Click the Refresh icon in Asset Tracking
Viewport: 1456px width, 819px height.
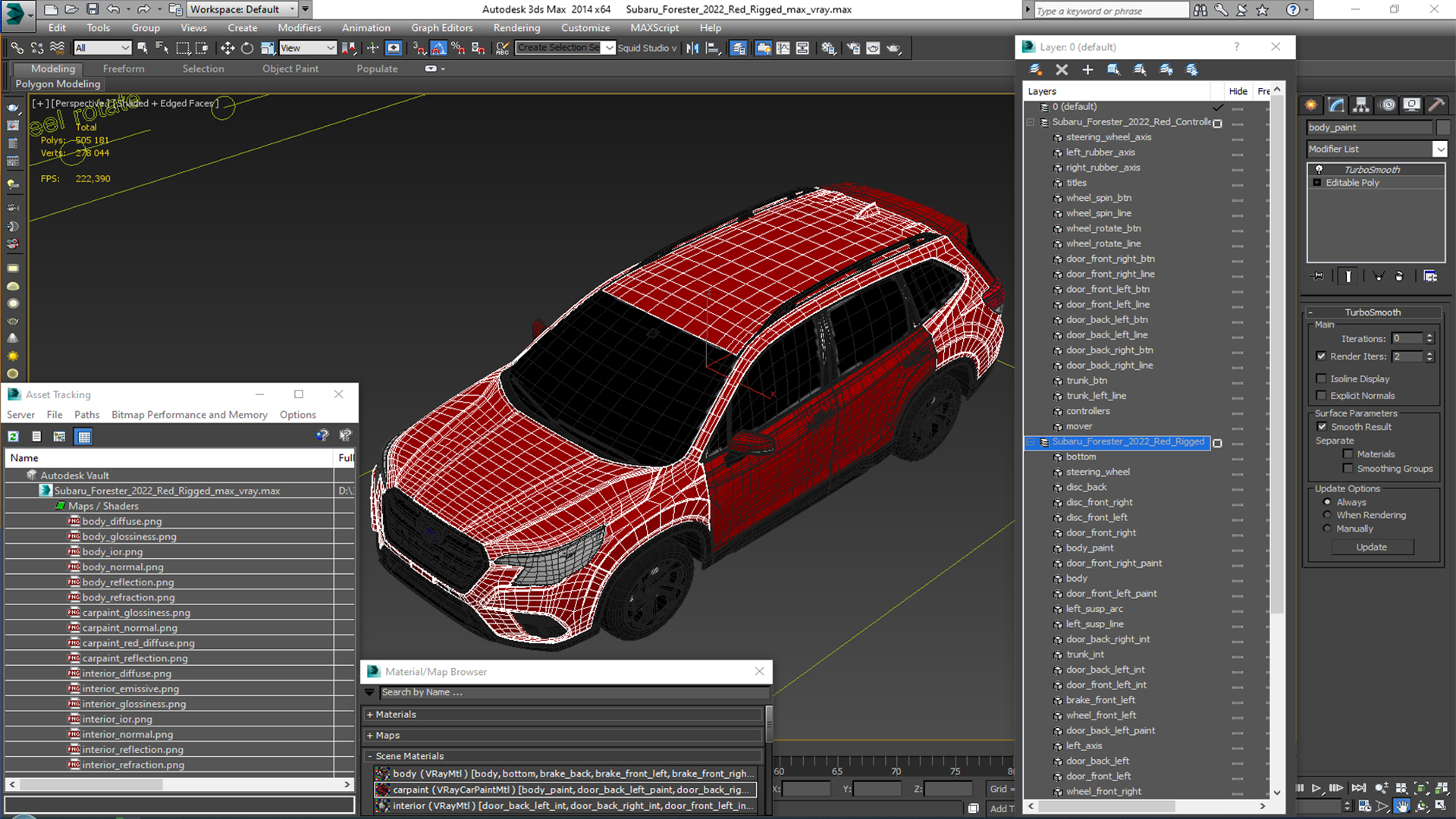pyautogui.click(x=14, y=436)
